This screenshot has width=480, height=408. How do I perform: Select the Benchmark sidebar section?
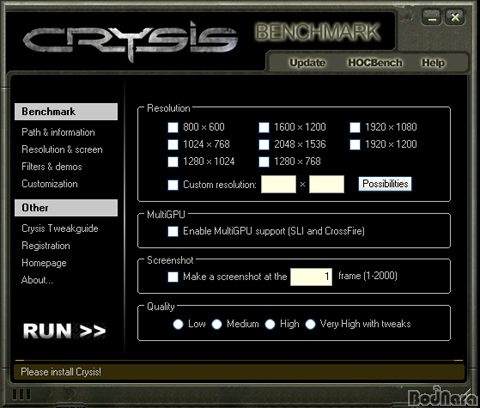pos(66,111)
